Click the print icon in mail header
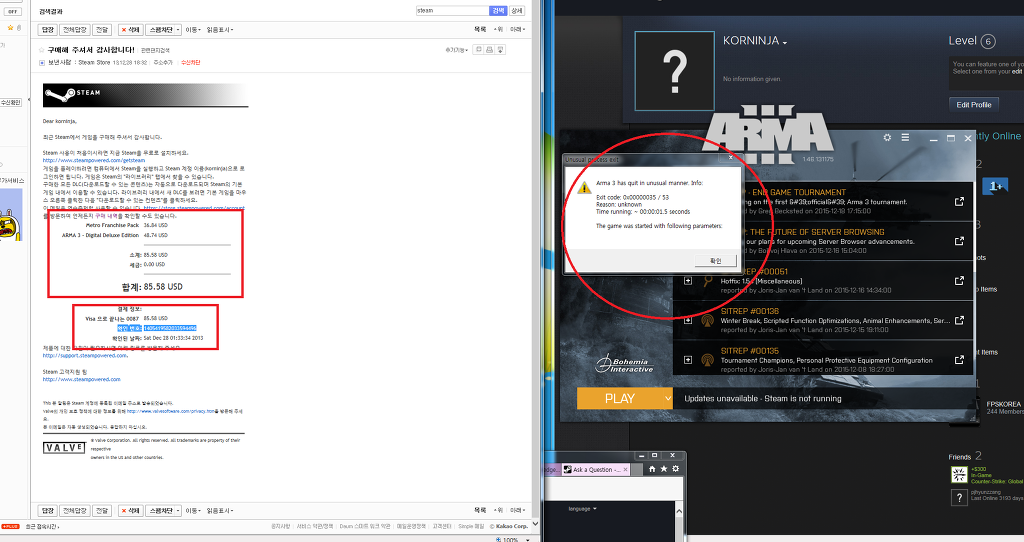The width and height of the screenshot is (1024, 542). [490, 50]
